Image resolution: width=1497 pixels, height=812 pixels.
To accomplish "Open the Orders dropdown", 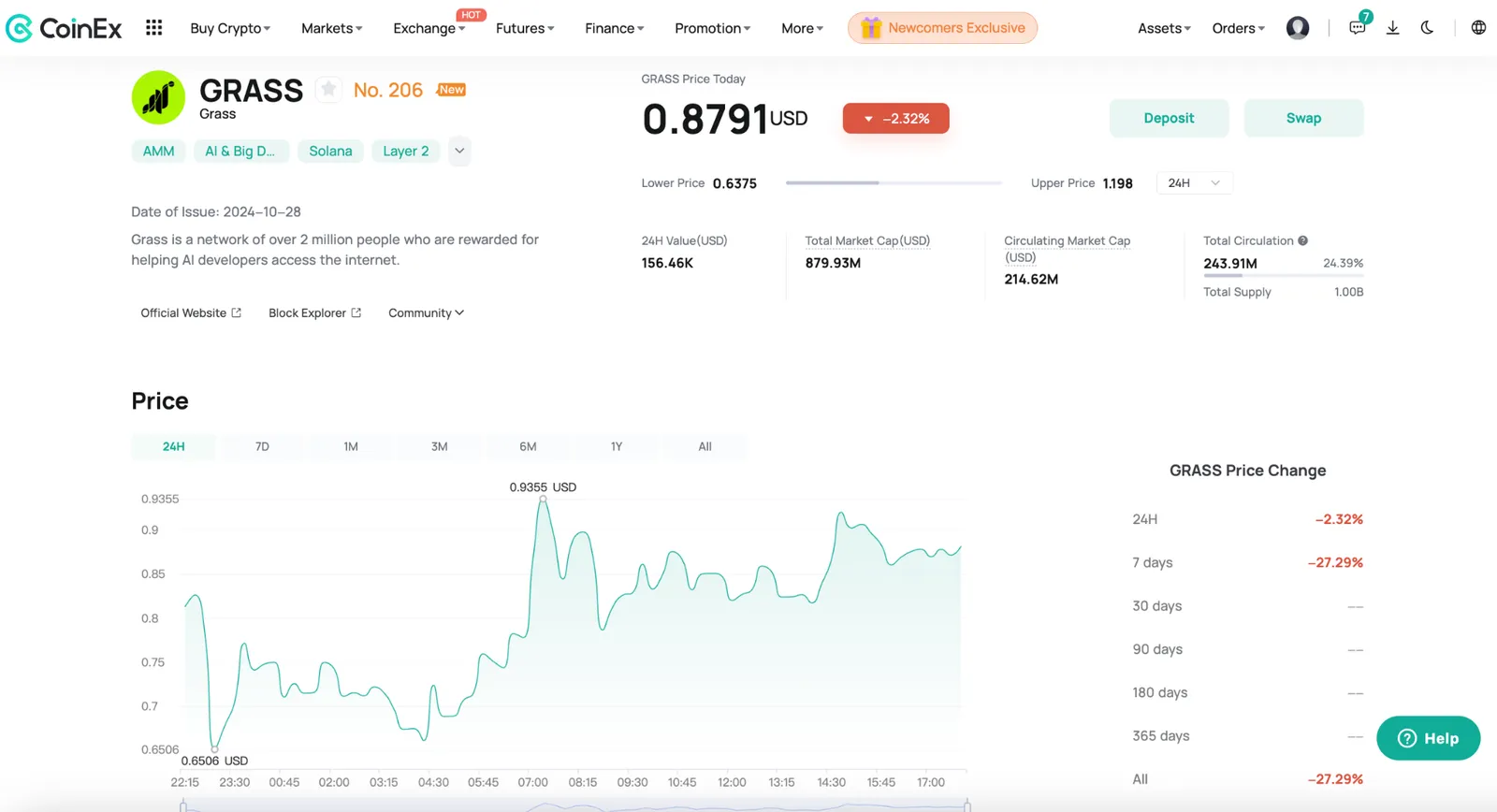I will 1239,28.
